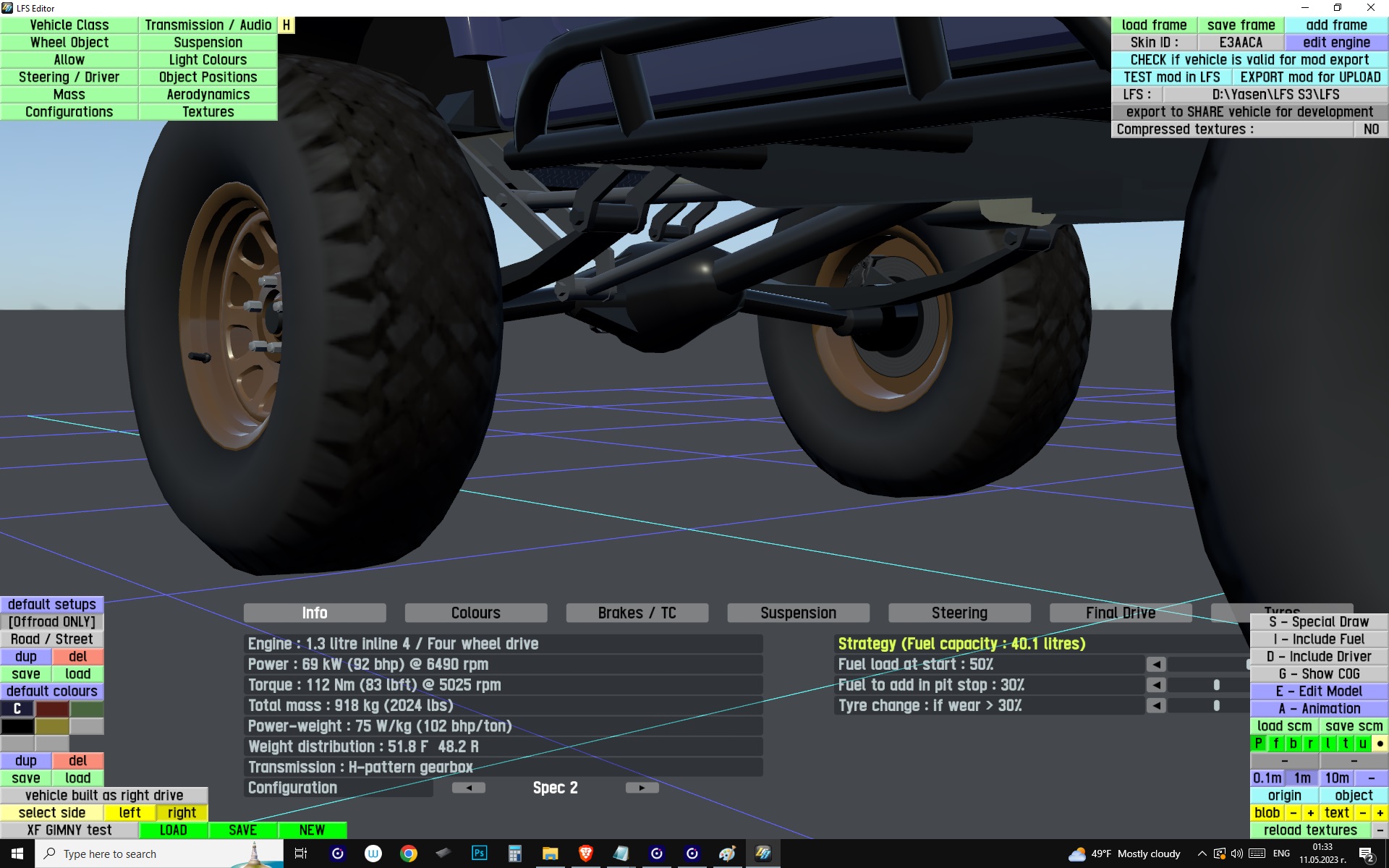Go to previous Configuration with left arrow

click(468, 788)
